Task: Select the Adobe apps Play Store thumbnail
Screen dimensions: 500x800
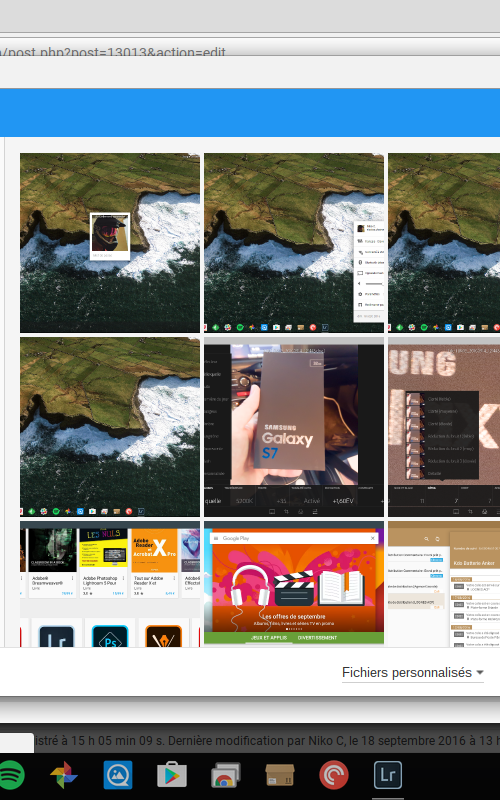Action: pos(110,584)
